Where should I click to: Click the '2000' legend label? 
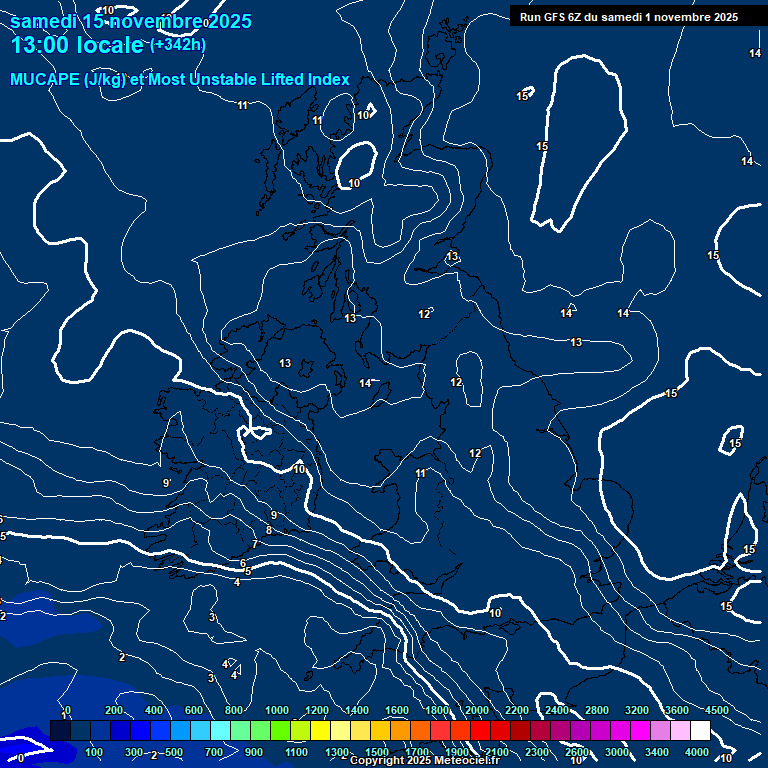tap(477, 710)
